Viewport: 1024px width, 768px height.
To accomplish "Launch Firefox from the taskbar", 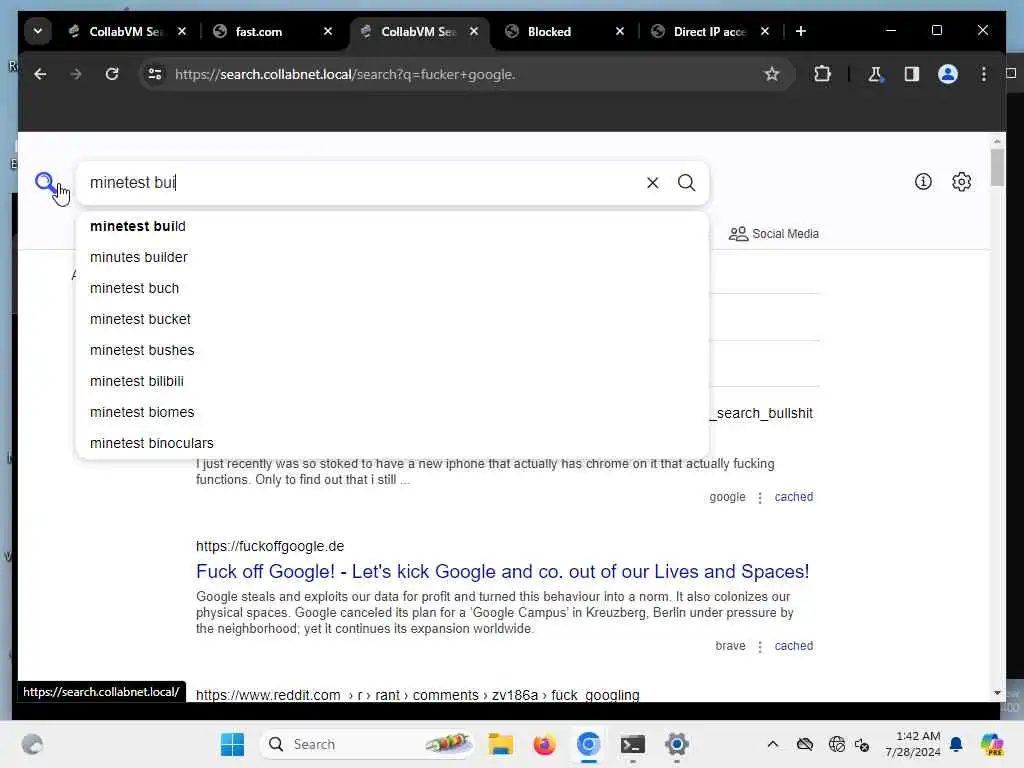I will click(544, 744).
